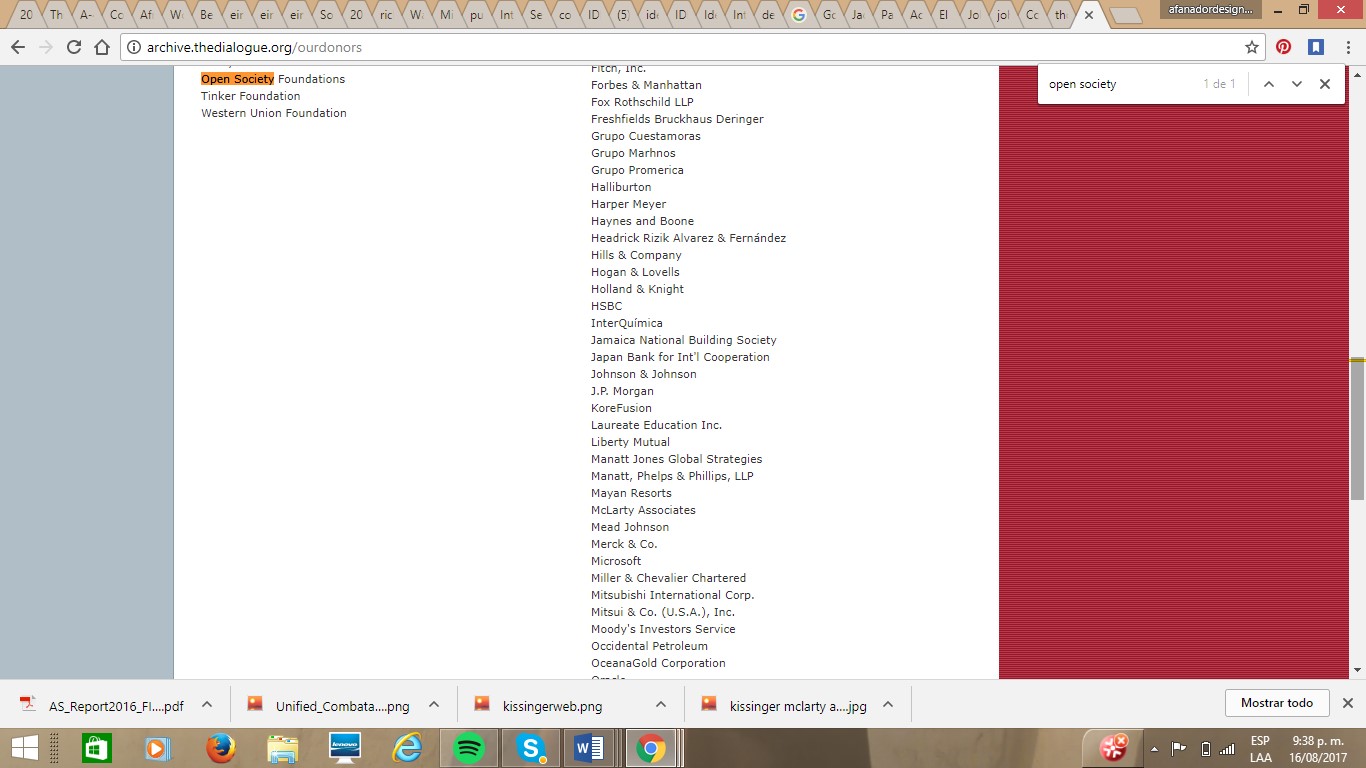1366x768 pixels.
Task: Click 'Occidental Petroleum' in the list
Action: [x=649, y=646]
